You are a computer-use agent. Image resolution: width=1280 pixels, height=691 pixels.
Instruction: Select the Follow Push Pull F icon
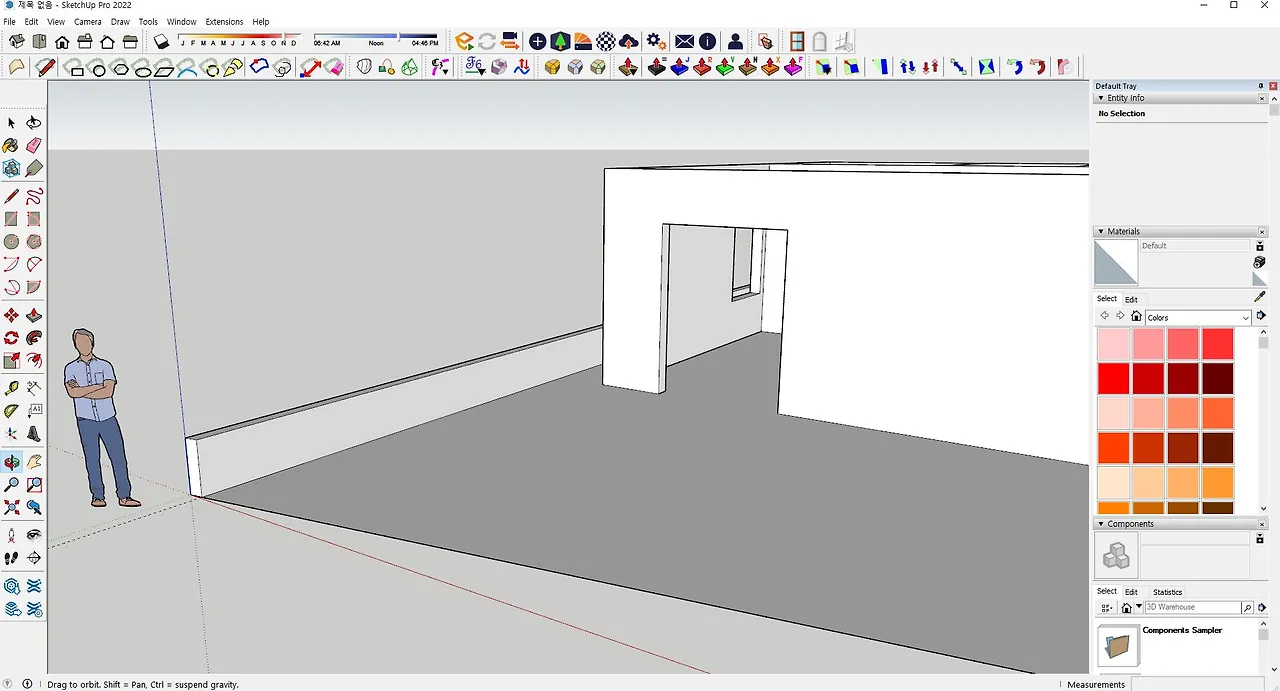(x=794, y=67)
